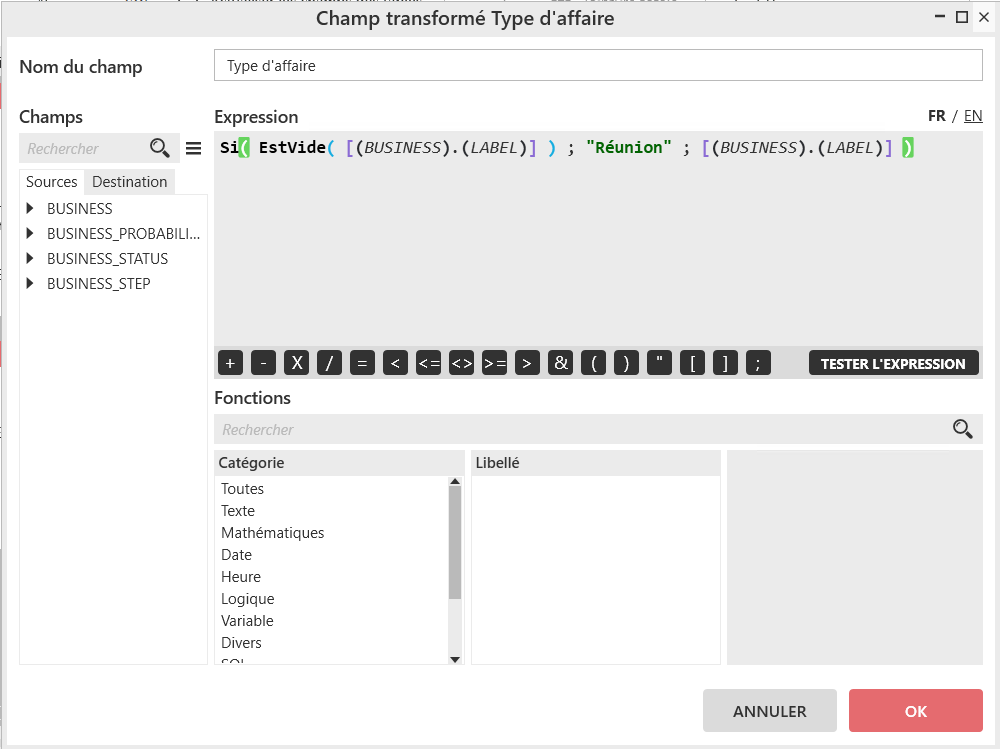This screenshot has width=1000, height=749.
Task: Click the Champs search magnifier icon
Action: (x=159, y=148)
